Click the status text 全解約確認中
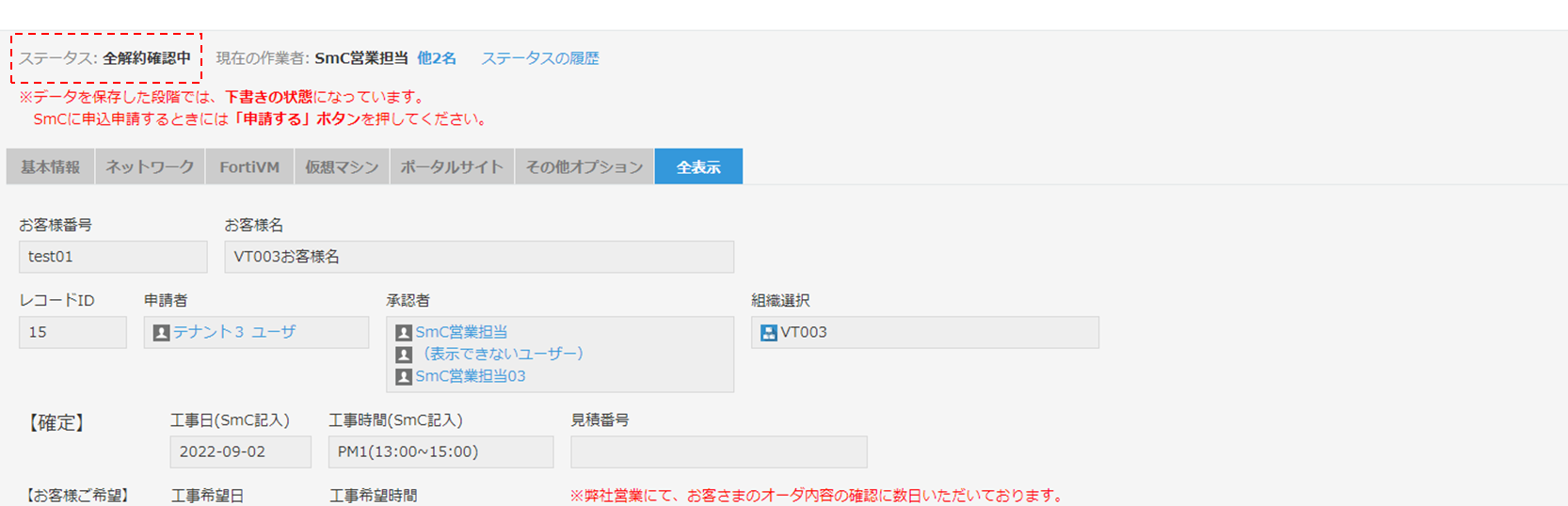Image resolution: width=1568 pixels, height=506 pixels. point(147,58)
